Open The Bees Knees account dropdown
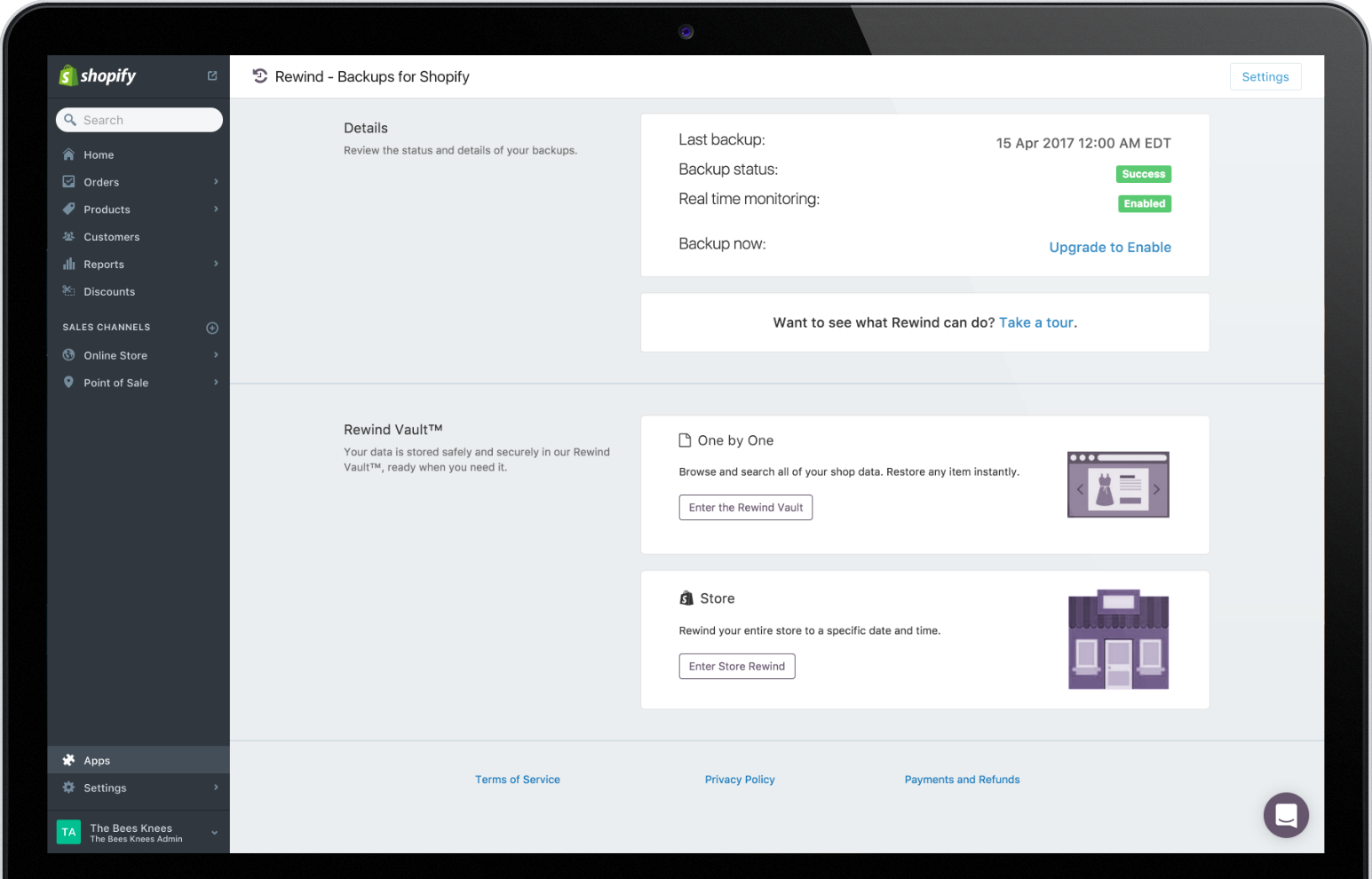This screenshot has height=879, width=1372. (214, 833)
